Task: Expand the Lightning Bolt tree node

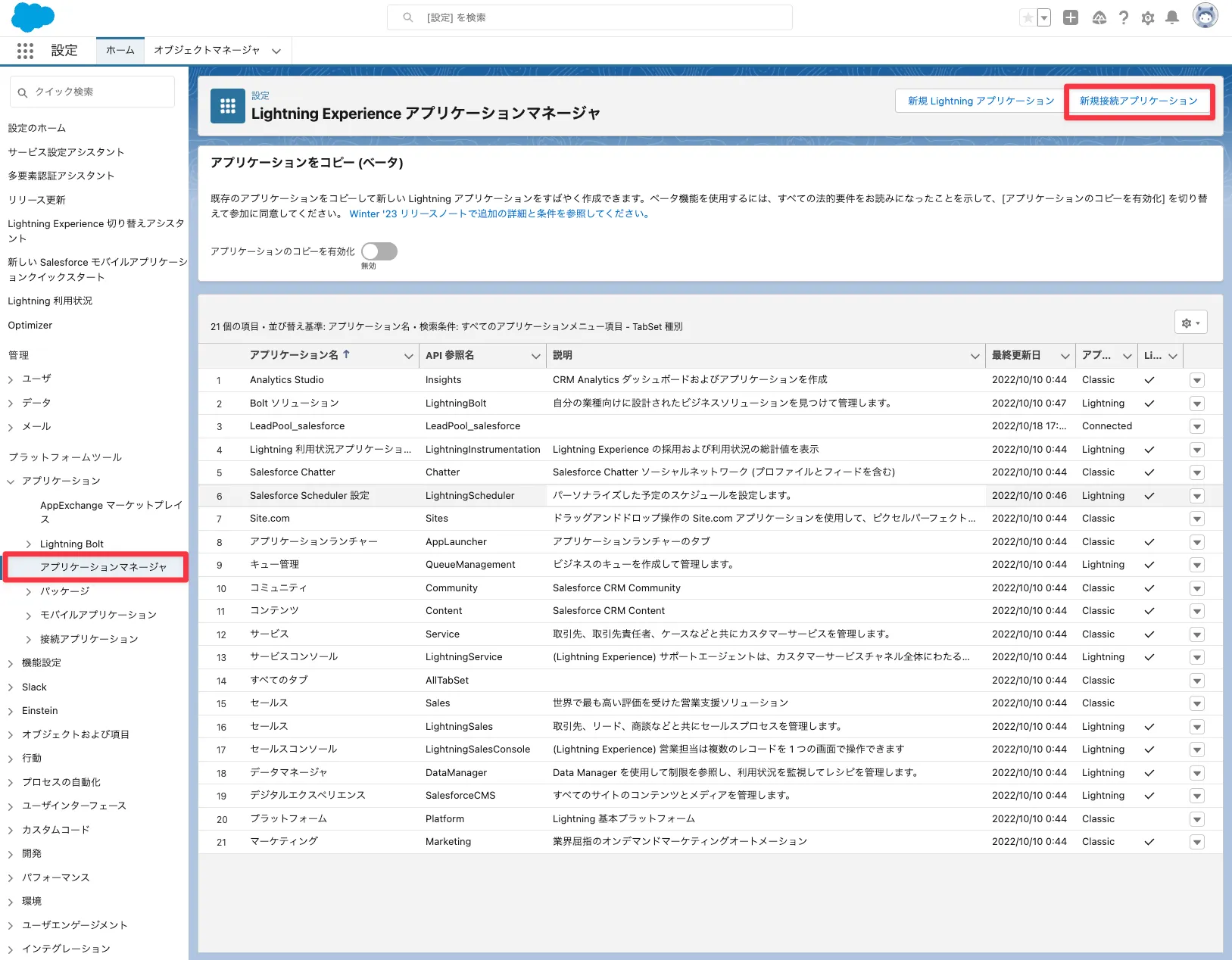Action: (29, 544)
